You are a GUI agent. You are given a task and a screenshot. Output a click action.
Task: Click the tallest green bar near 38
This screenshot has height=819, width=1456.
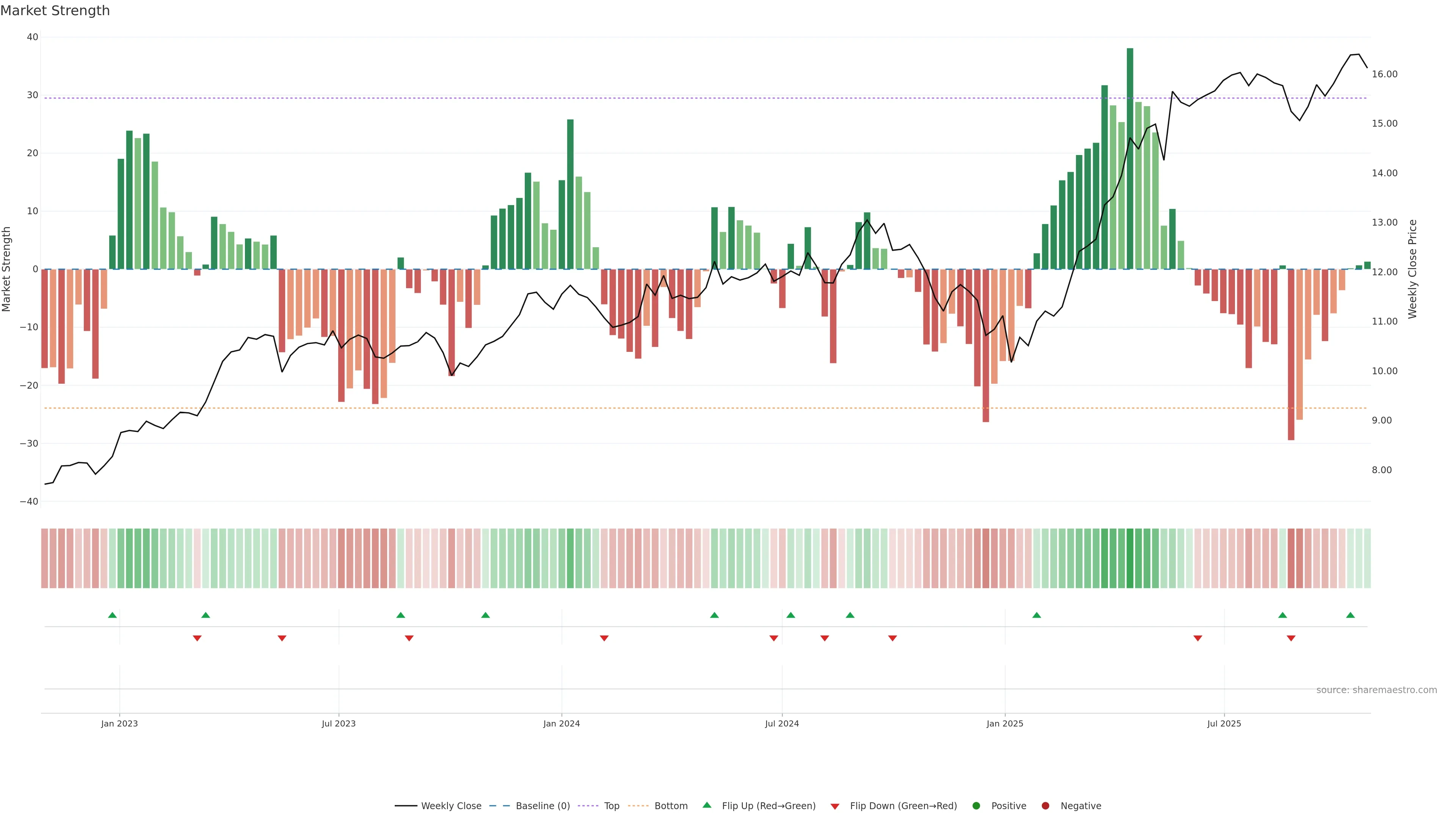click(1130, 158)
